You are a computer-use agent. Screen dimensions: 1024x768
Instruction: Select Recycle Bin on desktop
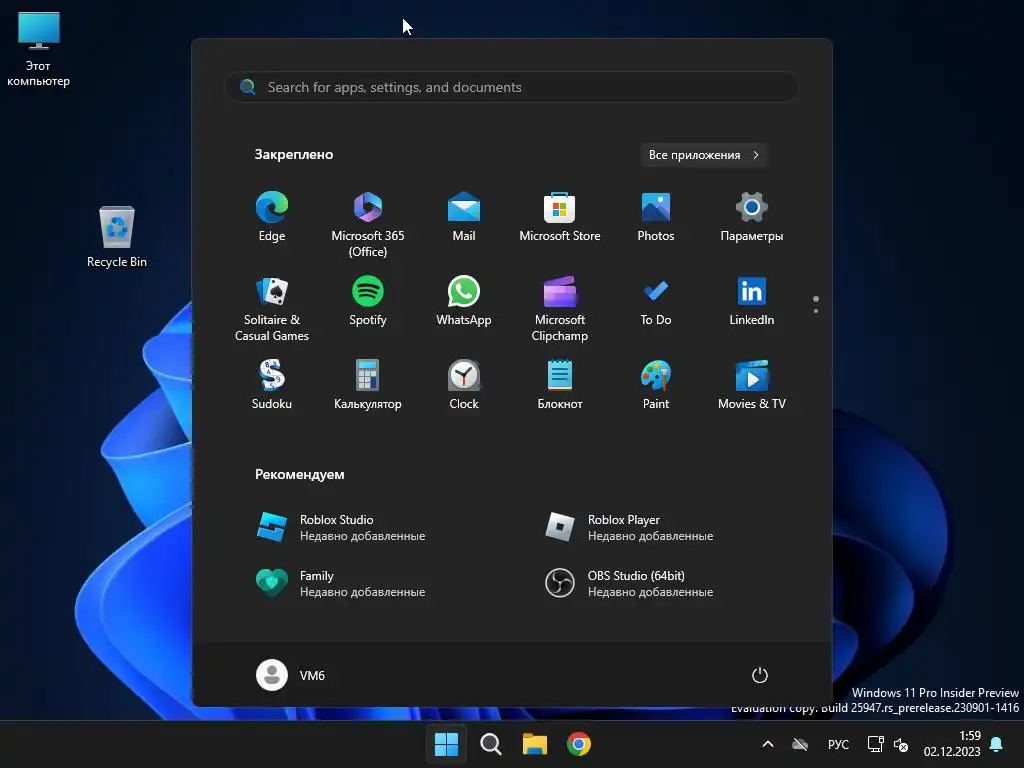[117, 236]
